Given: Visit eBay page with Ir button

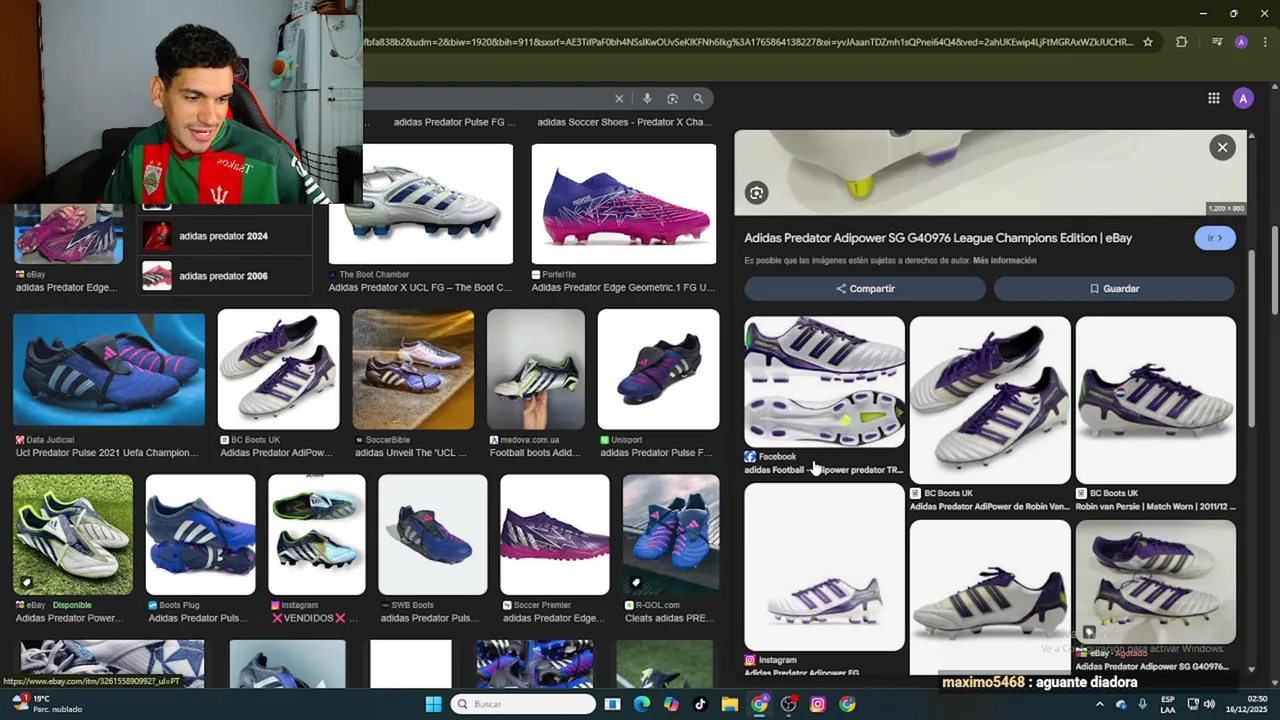Looking at the screenshot, I should pyautogui.click(x=1215, y=238).
